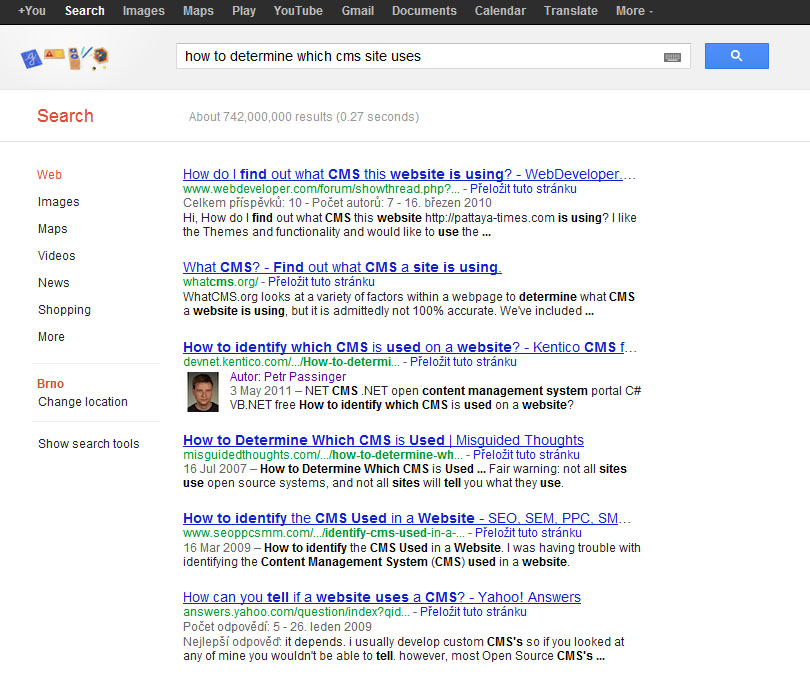Image resolution: width=810 pixels, height=676 pixels.
Task: Click the '16 Mar 2009' snippet date
Action: [x=217, y=548]
